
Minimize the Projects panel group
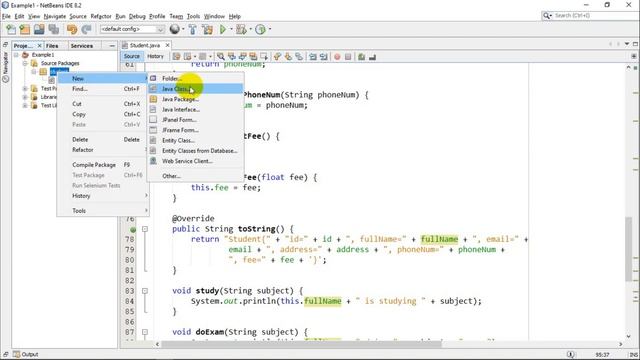point(112,46)
